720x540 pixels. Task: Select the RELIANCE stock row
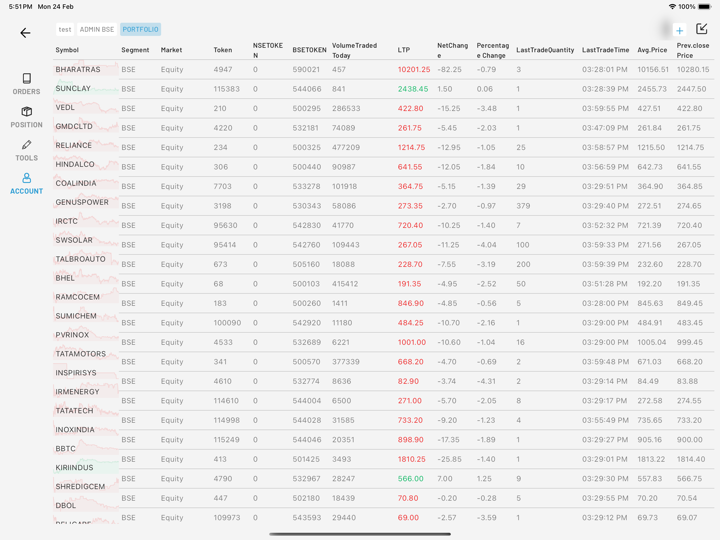(74, 146)
